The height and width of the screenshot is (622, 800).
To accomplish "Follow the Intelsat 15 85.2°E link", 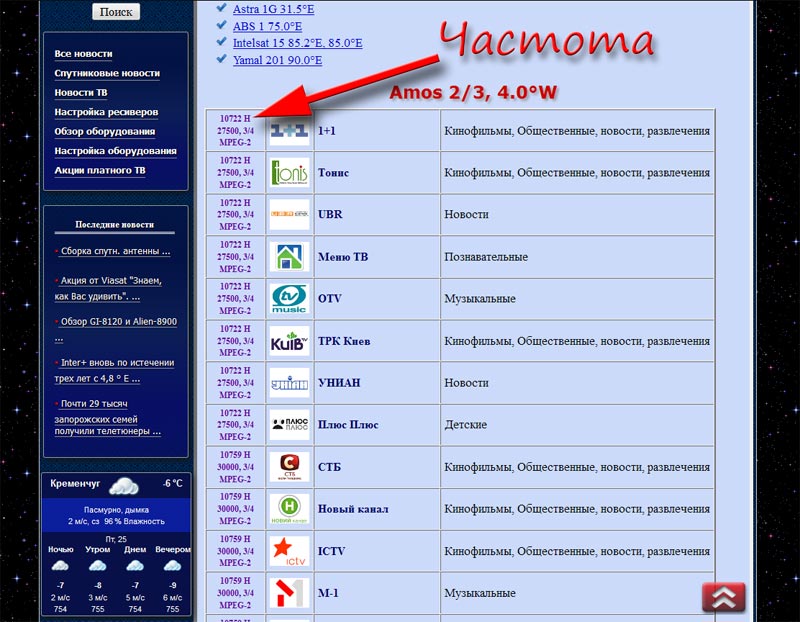I will [297, 43].
